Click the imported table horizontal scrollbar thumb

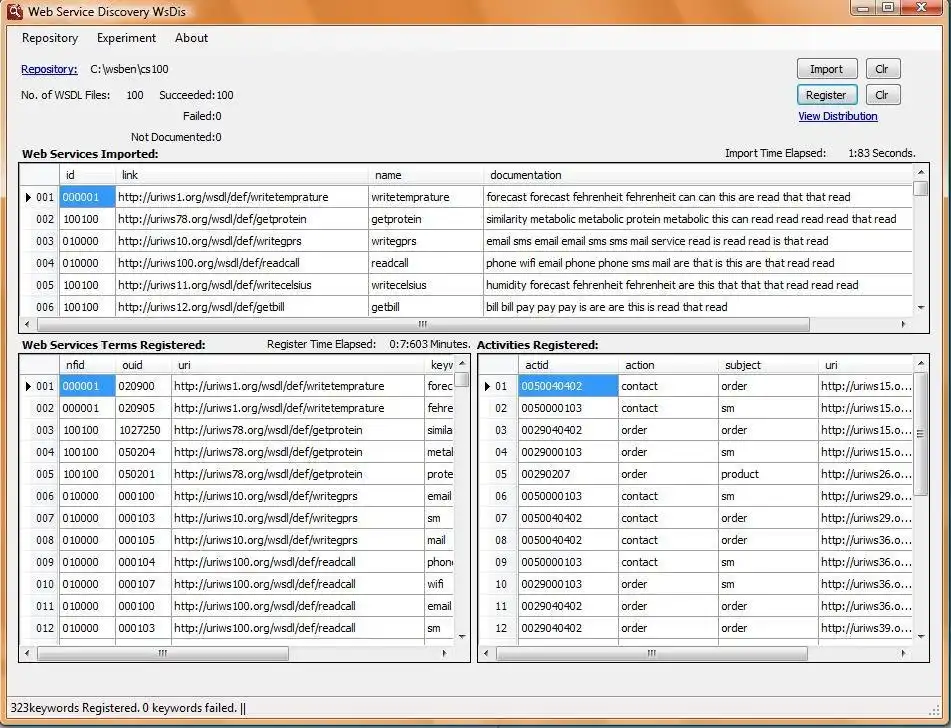tap(423, 325)
